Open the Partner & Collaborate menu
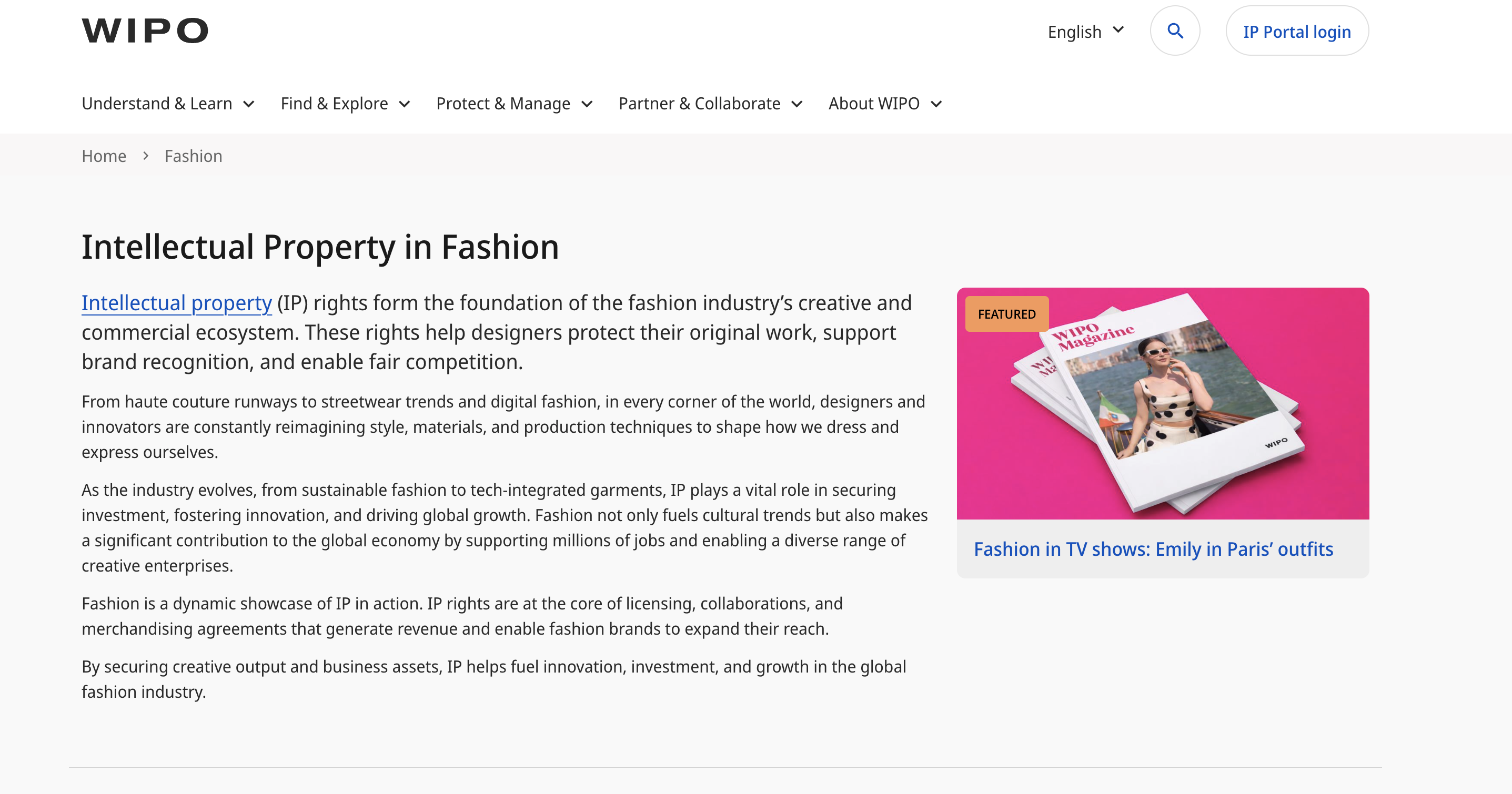 (710, 104)
